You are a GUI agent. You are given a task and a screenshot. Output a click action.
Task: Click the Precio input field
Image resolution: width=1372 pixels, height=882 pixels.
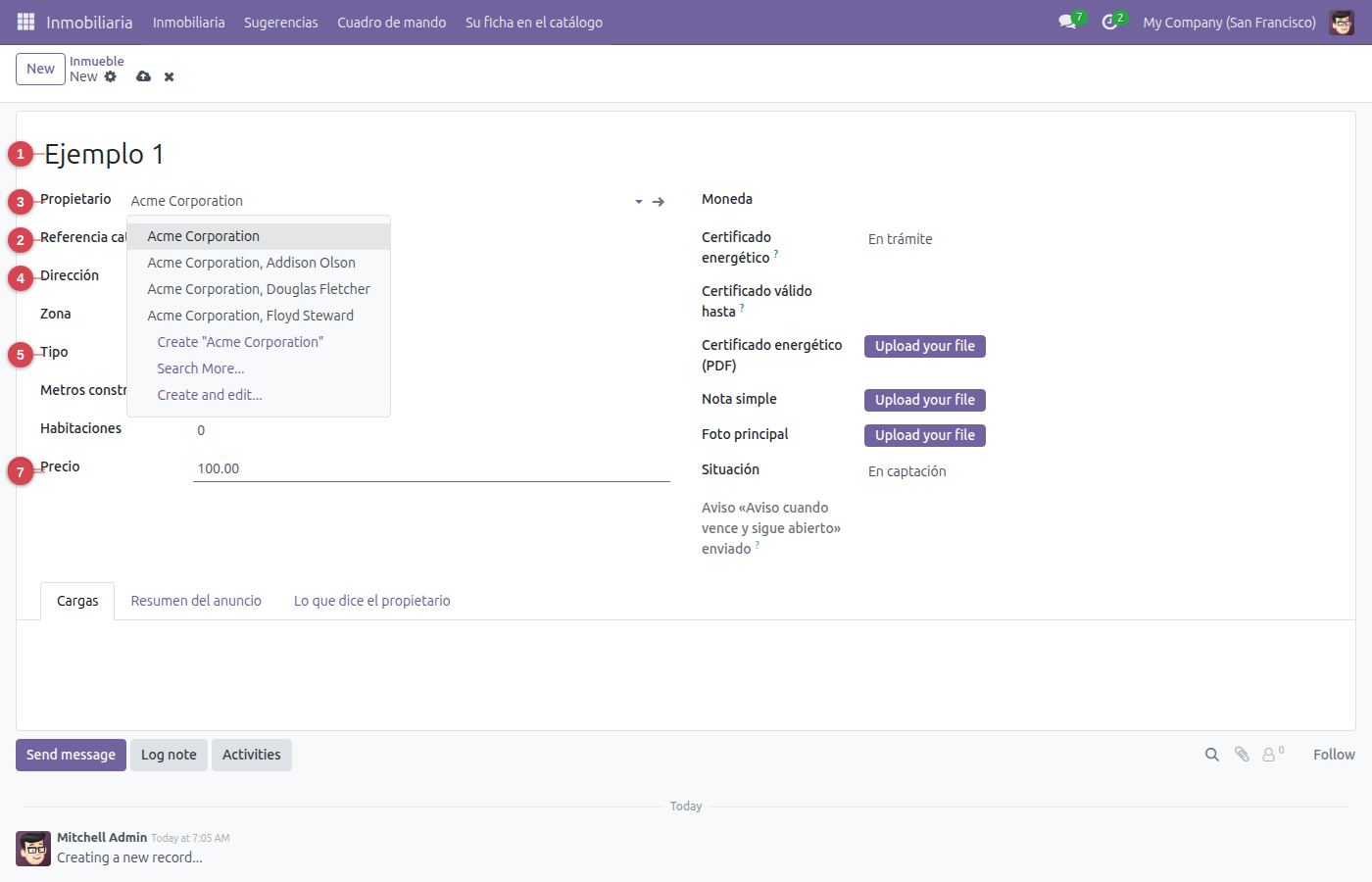pyautogui.click(x=431, y=468)
